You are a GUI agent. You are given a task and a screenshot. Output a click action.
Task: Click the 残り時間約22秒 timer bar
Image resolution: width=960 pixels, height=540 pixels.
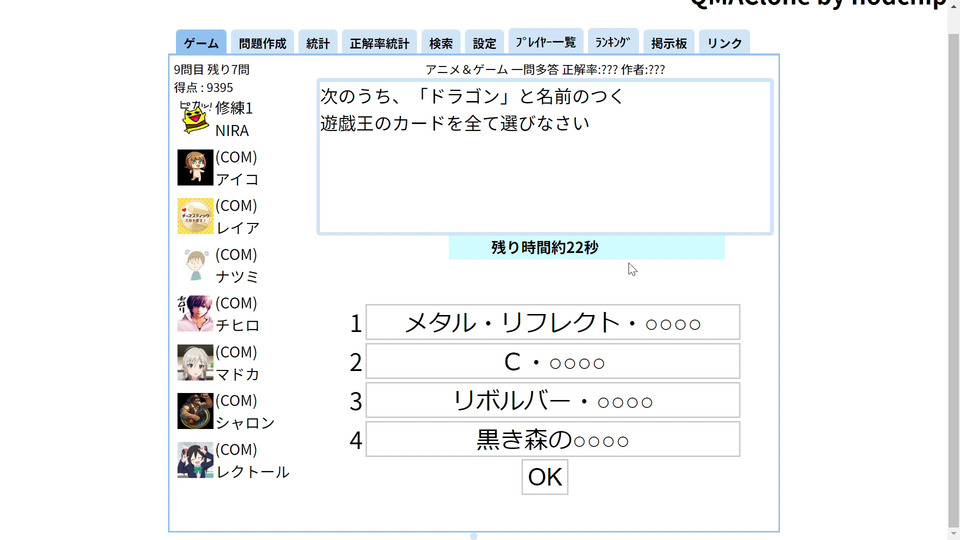pyautogui.click(x=587, y=247)
